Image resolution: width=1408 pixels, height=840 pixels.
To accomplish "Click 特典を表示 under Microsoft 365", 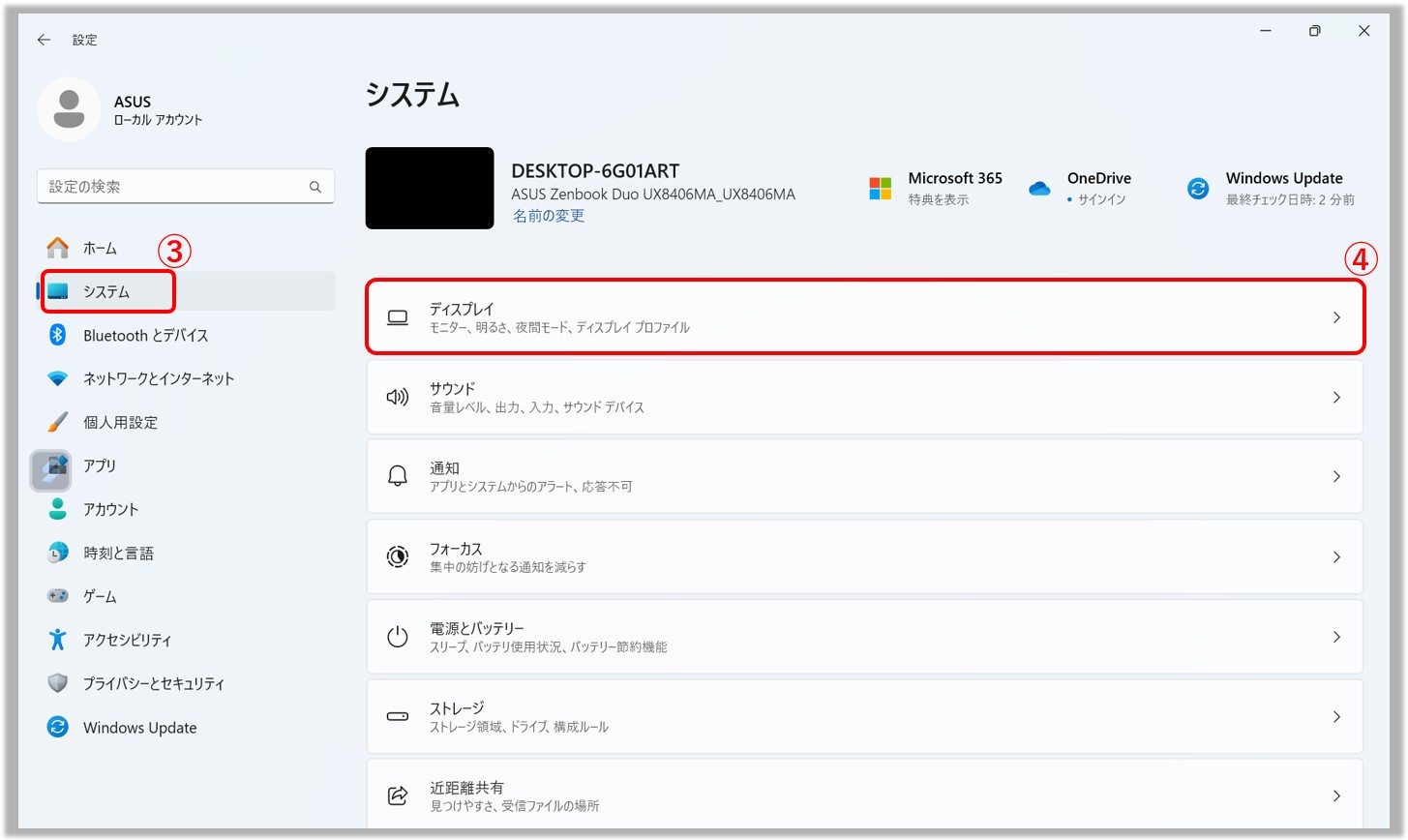I will 938,199.
